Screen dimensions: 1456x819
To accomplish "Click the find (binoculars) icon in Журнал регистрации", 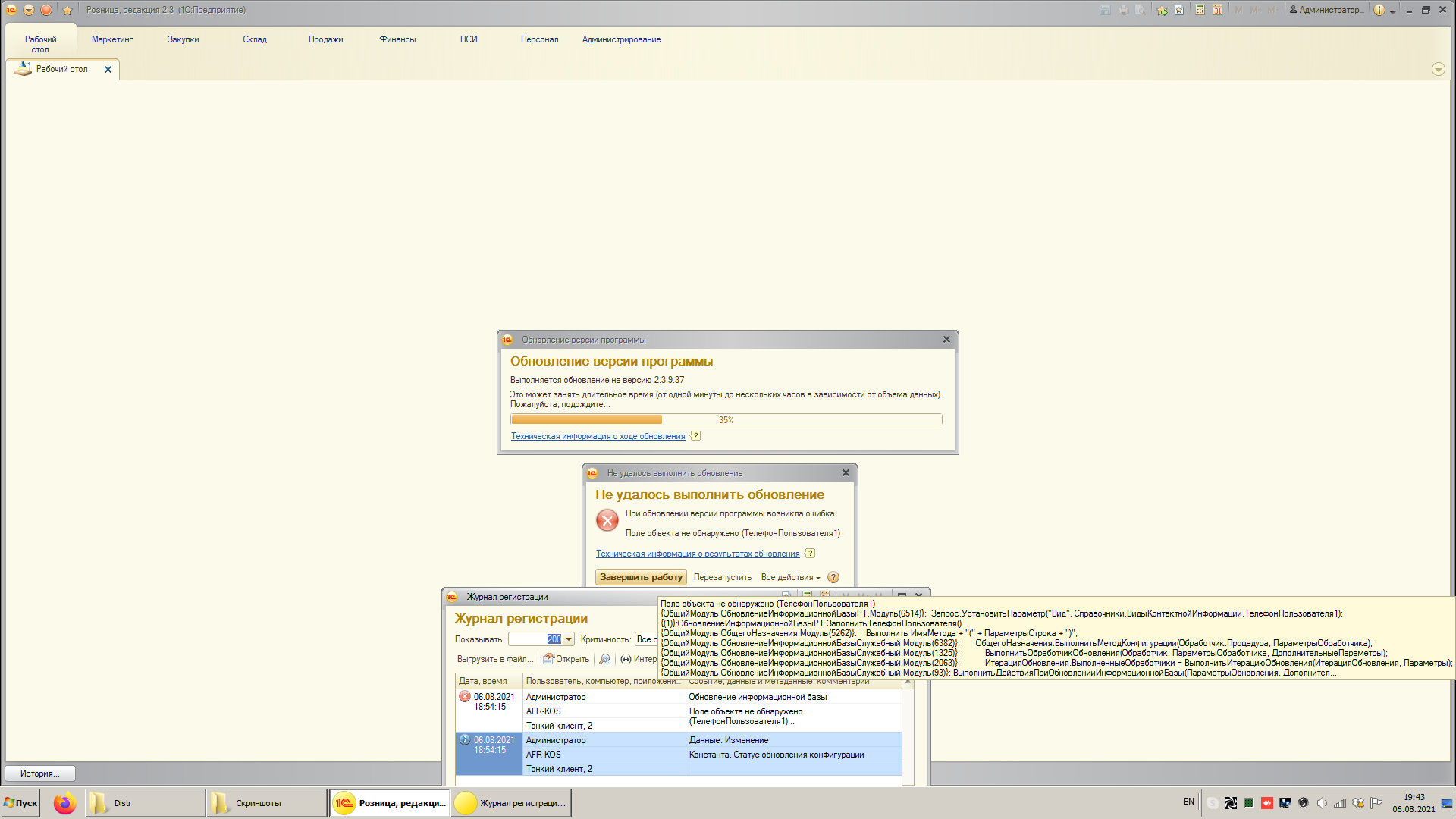I will click(x=605, y=659).
